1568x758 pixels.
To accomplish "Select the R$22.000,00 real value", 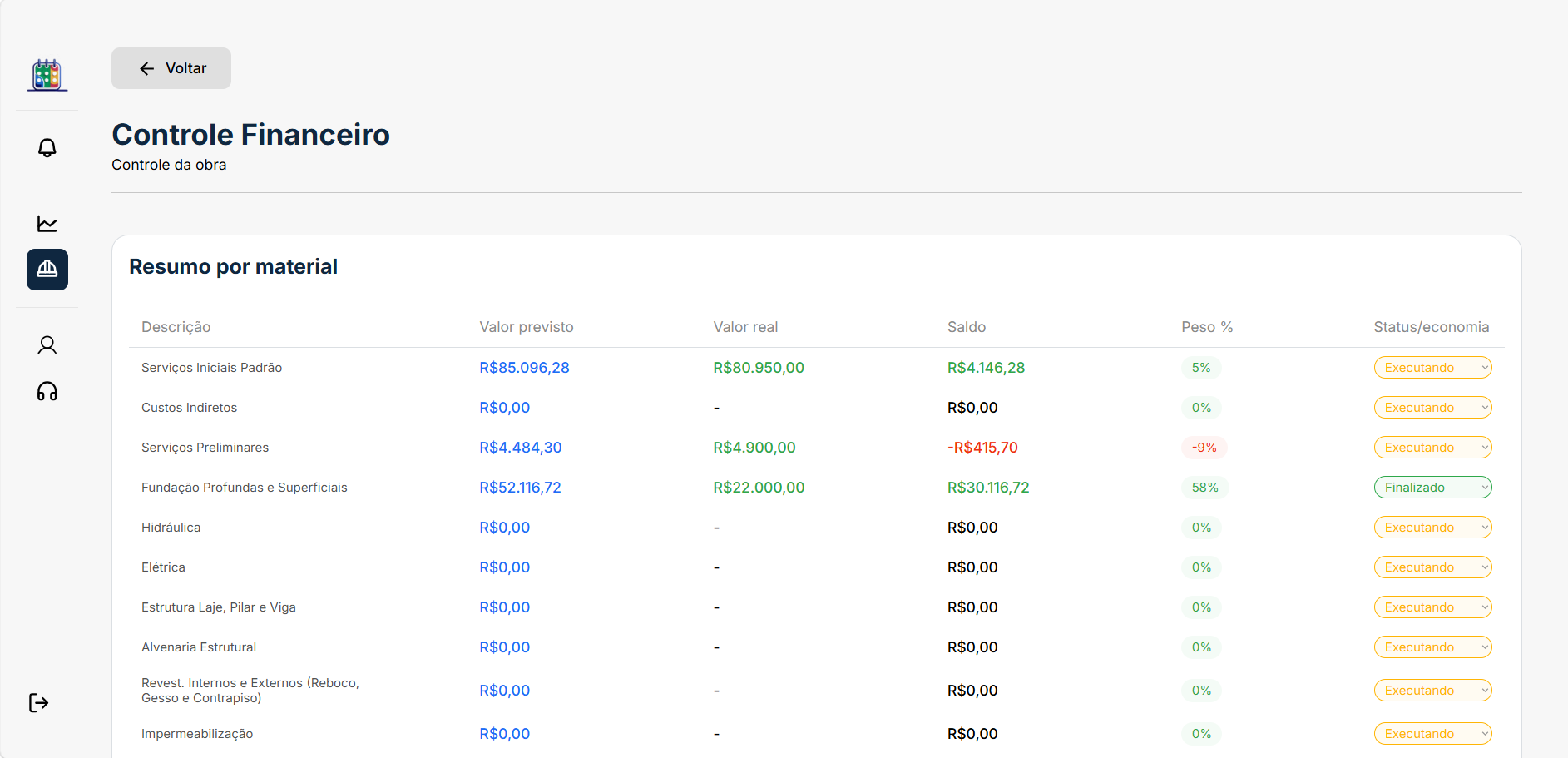I will point(759,488).
